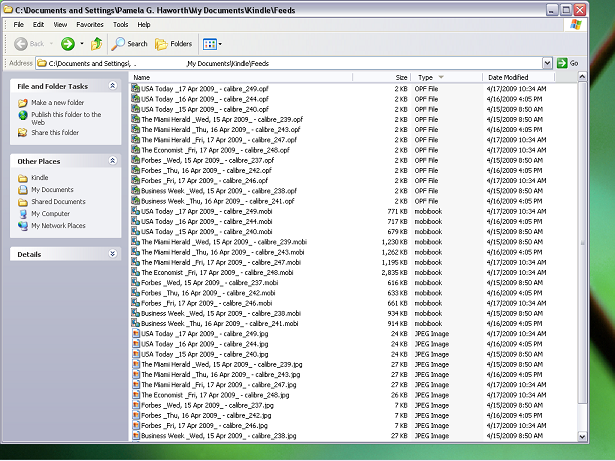Screen dimensions: 615x461
Task: Open the Search pane
Action: point(129,44)
